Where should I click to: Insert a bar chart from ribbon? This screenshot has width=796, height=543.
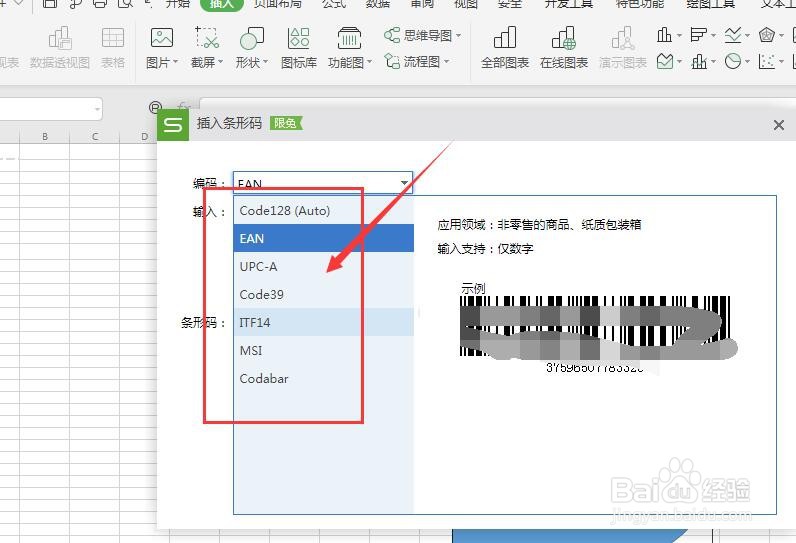pos(698,35)
